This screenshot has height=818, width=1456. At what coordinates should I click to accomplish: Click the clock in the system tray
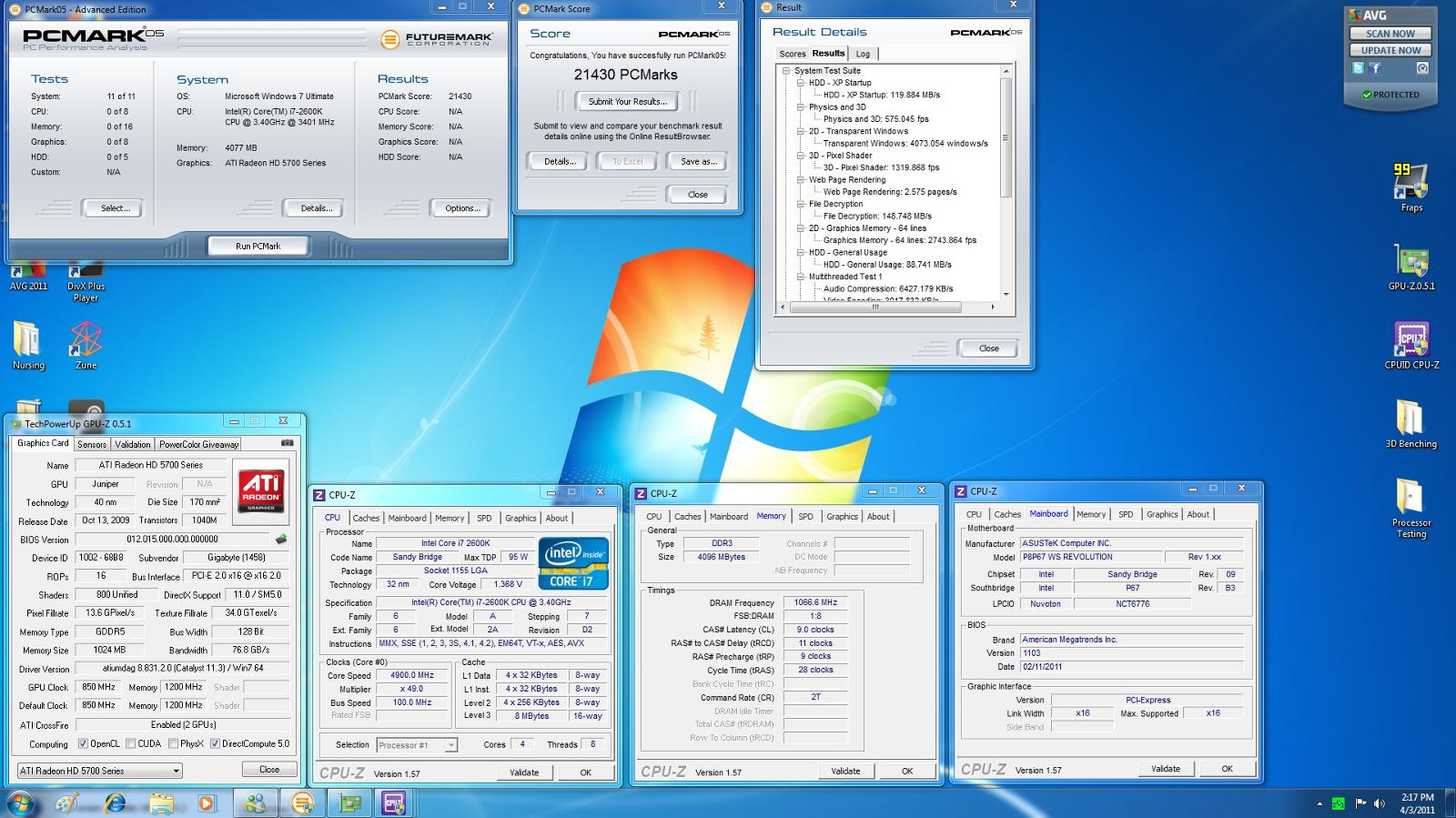point(1418,803)
